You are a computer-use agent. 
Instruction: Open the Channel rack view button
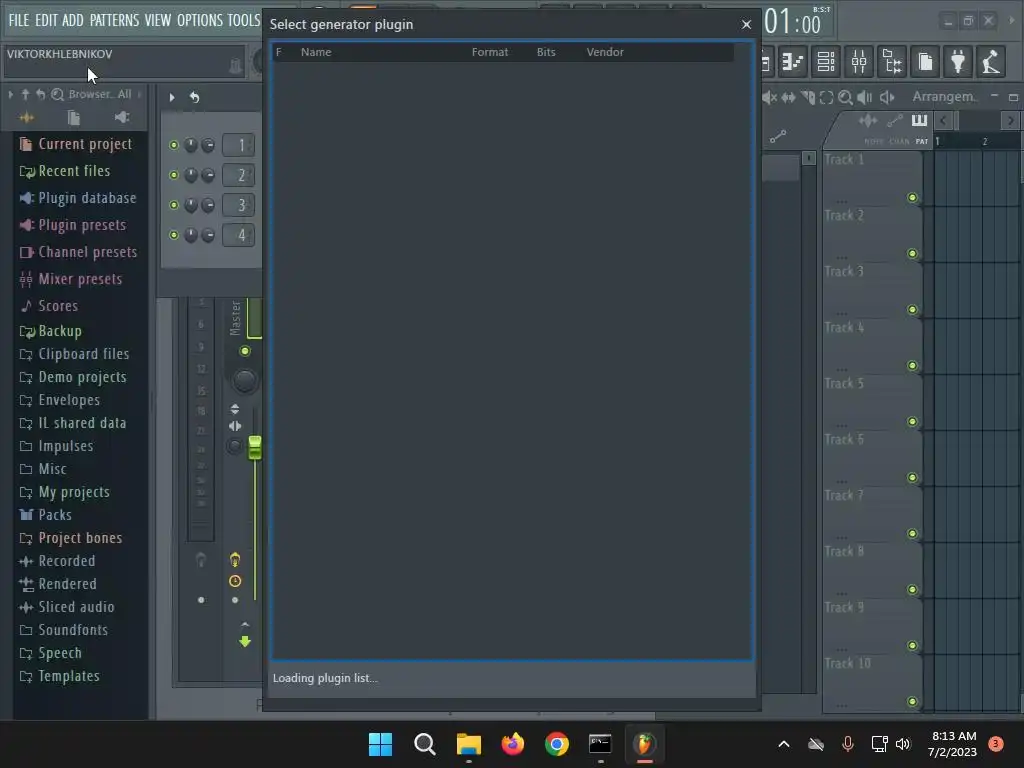[826, 62]
